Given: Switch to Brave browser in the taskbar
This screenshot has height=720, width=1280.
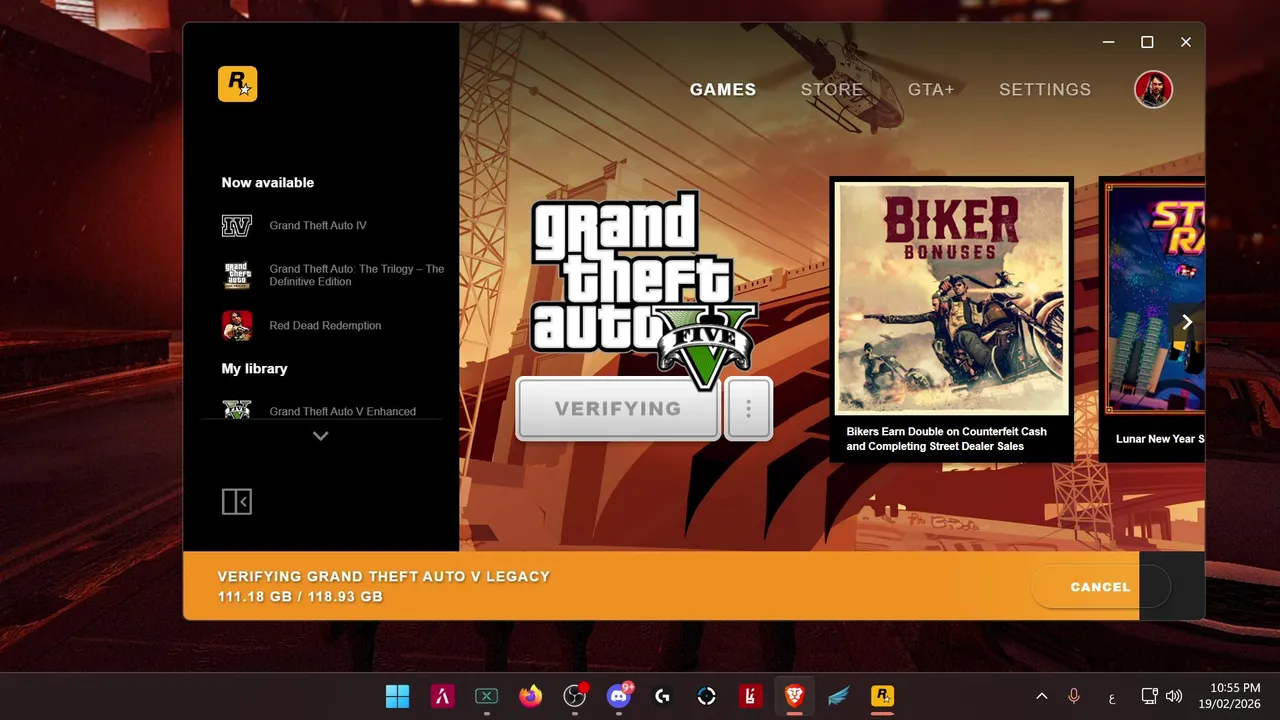Looking at the screenshot, I should click(x=794, y=696).
